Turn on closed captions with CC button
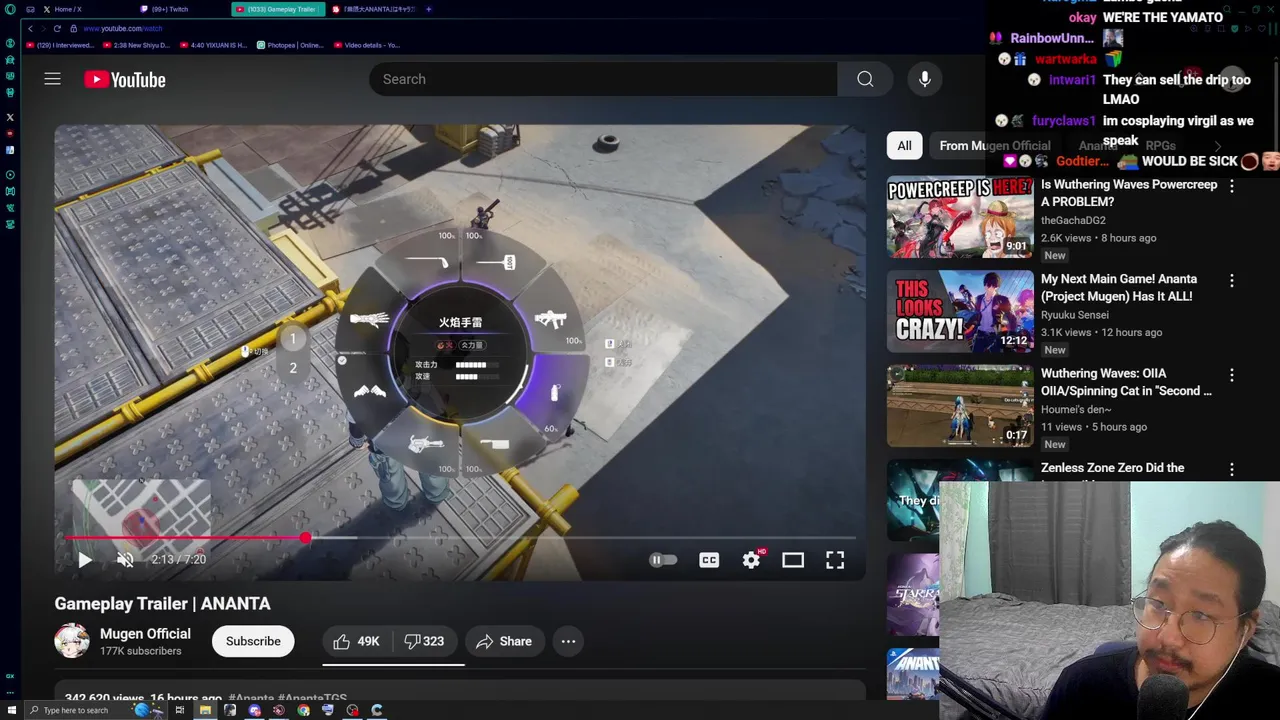The image size is (1280, 720). 709,560
